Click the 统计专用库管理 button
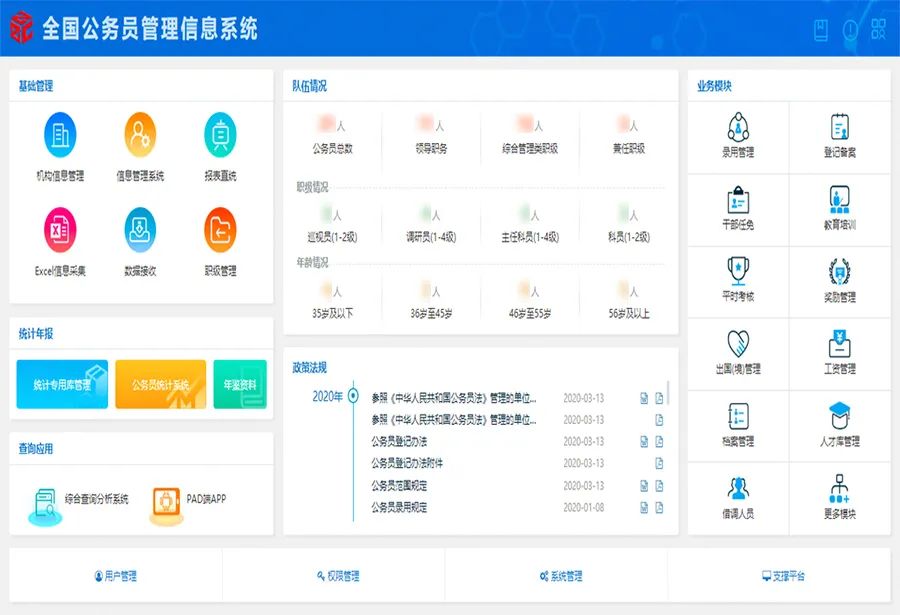 (62, 385)
